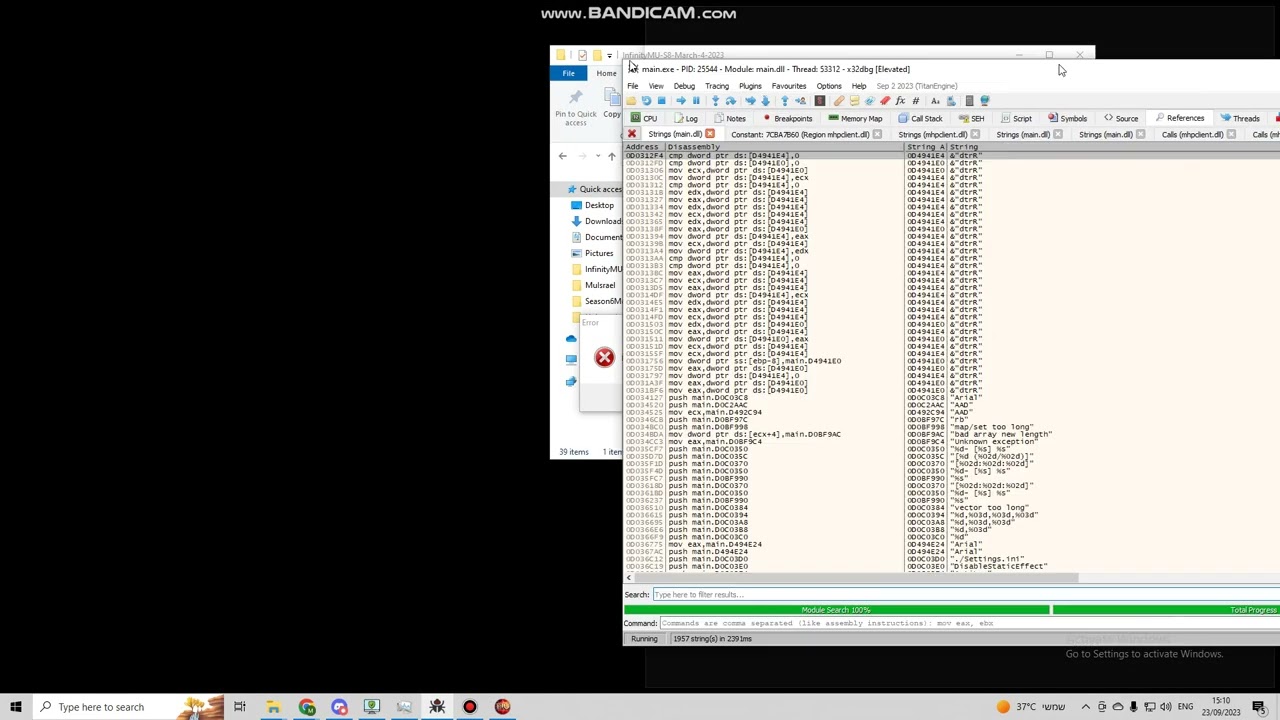Image resolution: width=1280 pixels, height=720 pixels.
Task: Click the globe toolbar icon in x32dbg
Action: (985, 100)
